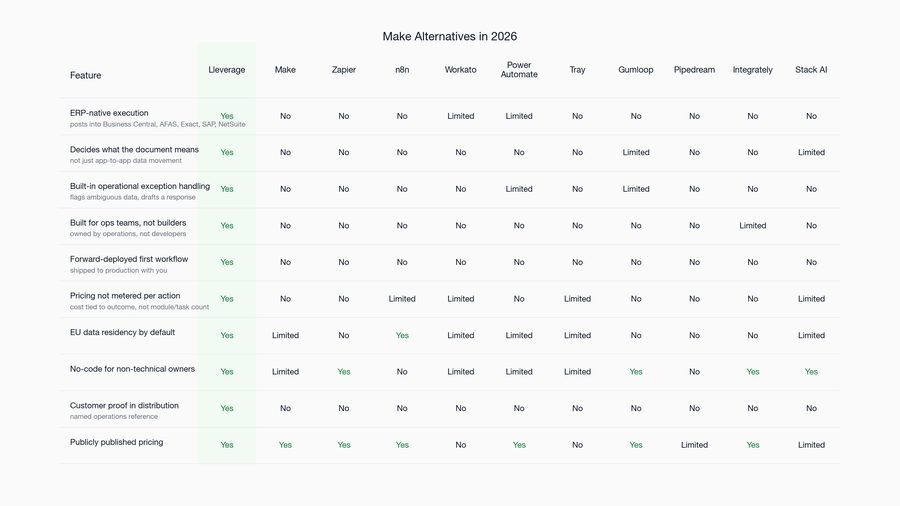Select the Stack AI column header
The image size is (900, 506).
pos(811,69)
